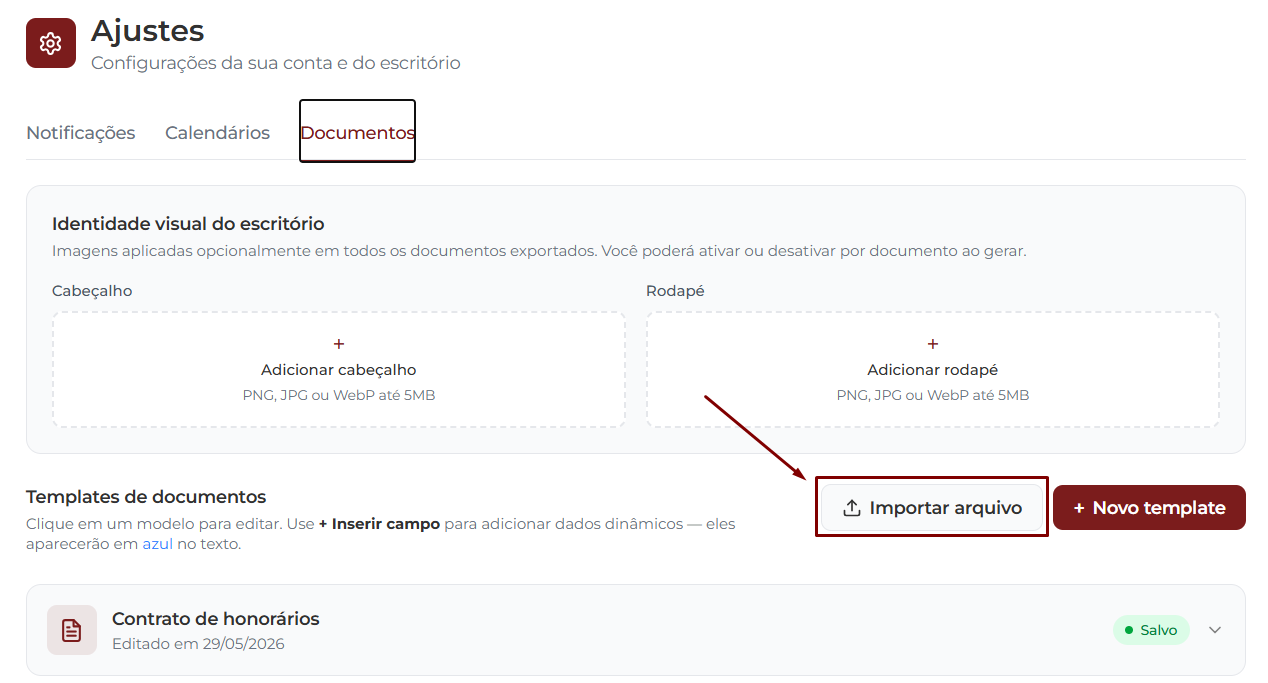
Task: Select the Documentos tab
Action: click(x=357, y=133)
